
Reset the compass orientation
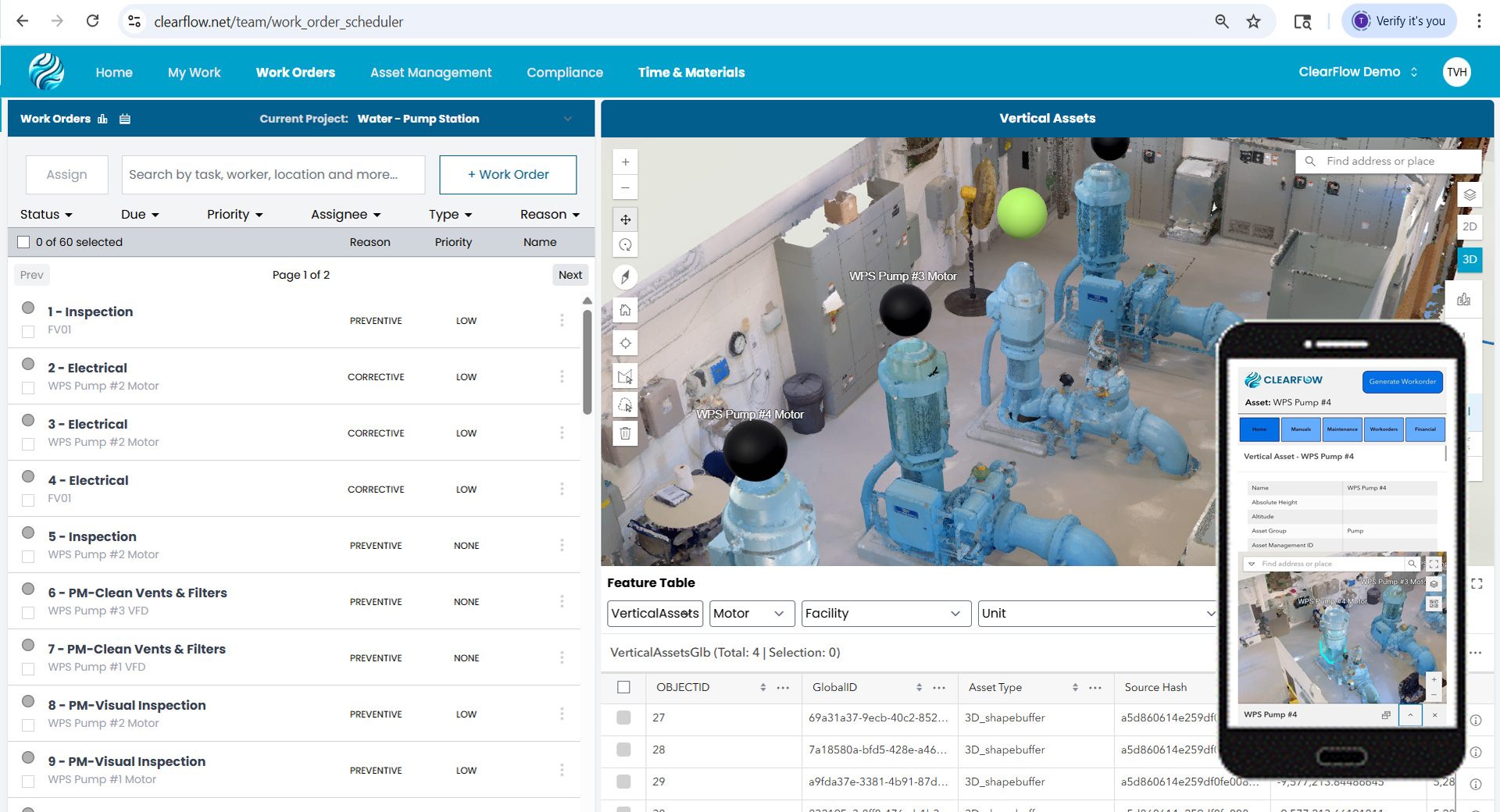(625, 277)
